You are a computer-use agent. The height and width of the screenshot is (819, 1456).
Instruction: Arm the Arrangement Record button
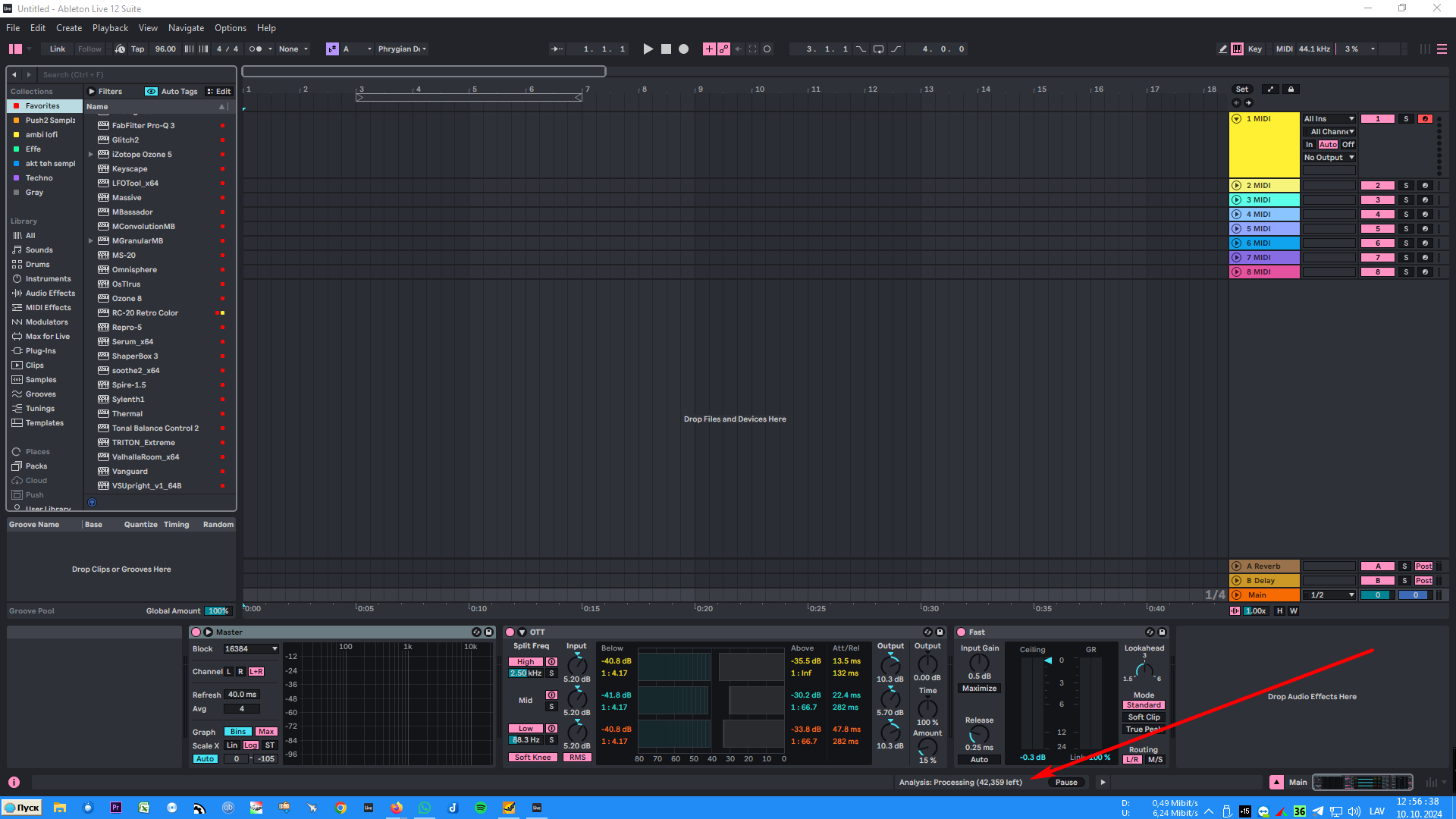click(683, 49)
